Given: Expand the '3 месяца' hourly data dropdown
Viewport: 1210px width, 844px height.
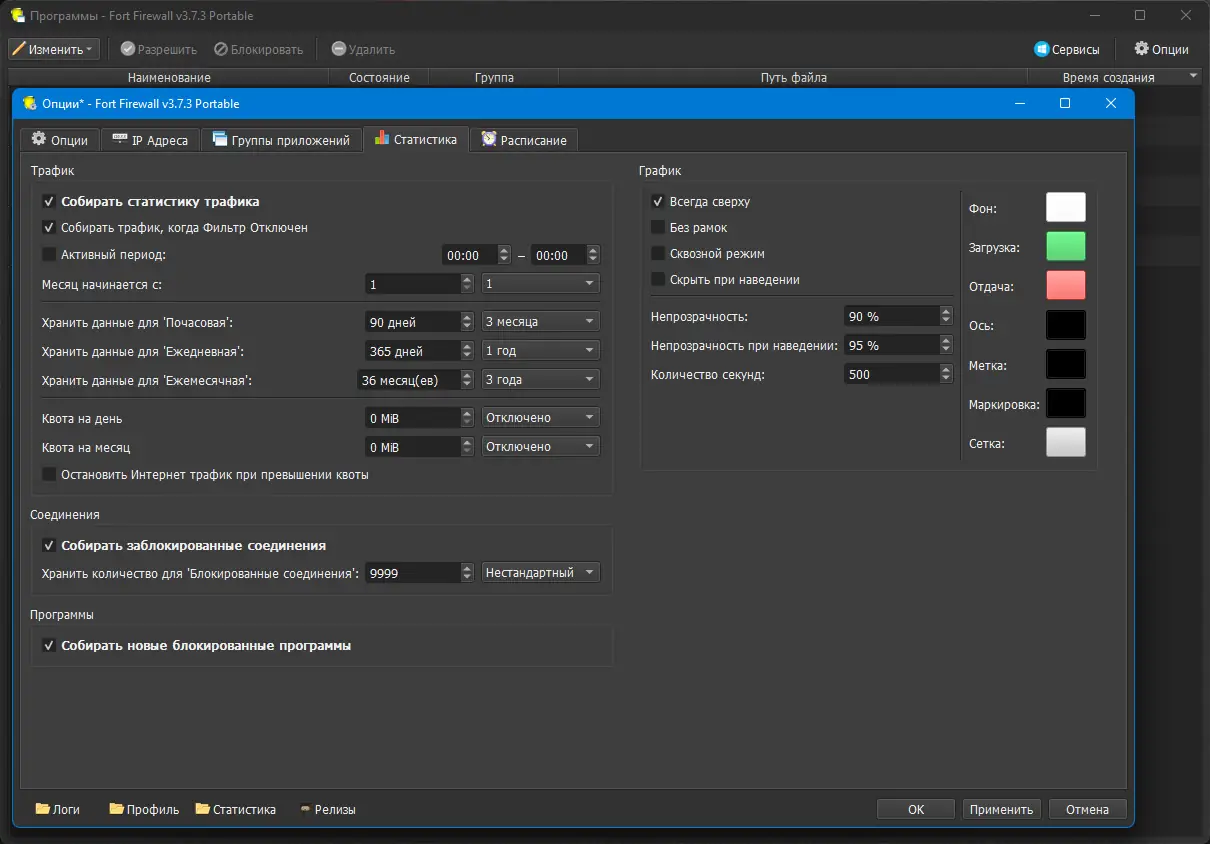Looking at the screenshot, I should pos(540,321).
